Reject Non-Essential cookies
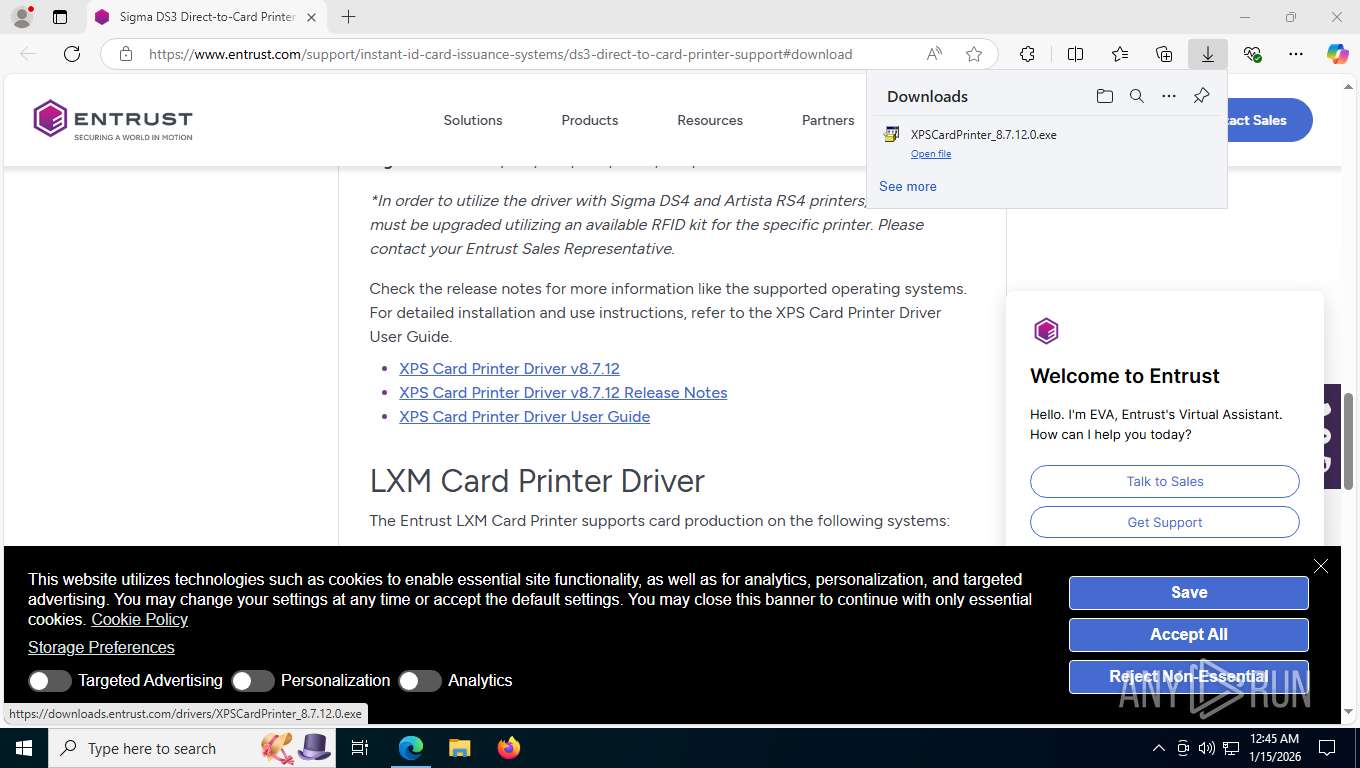The width and height of the screenshot is (1360, 768). [1189, 676]
